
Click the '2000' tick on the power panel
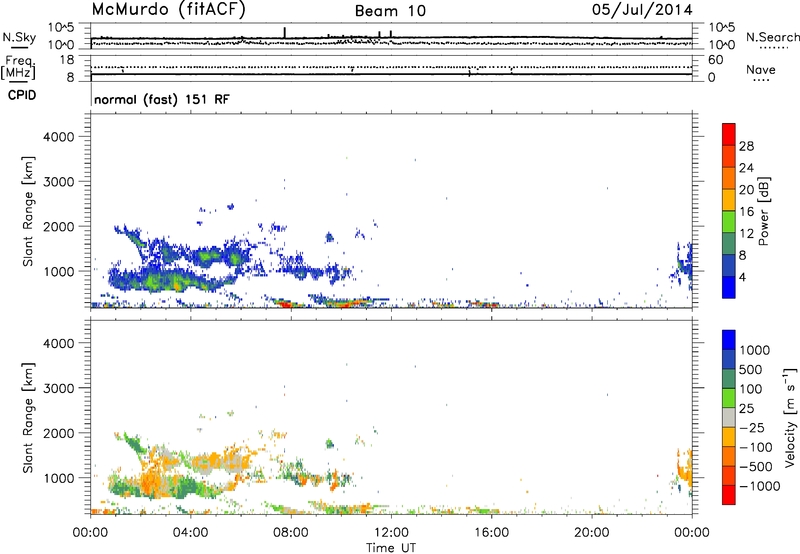[x=58, y=226]
